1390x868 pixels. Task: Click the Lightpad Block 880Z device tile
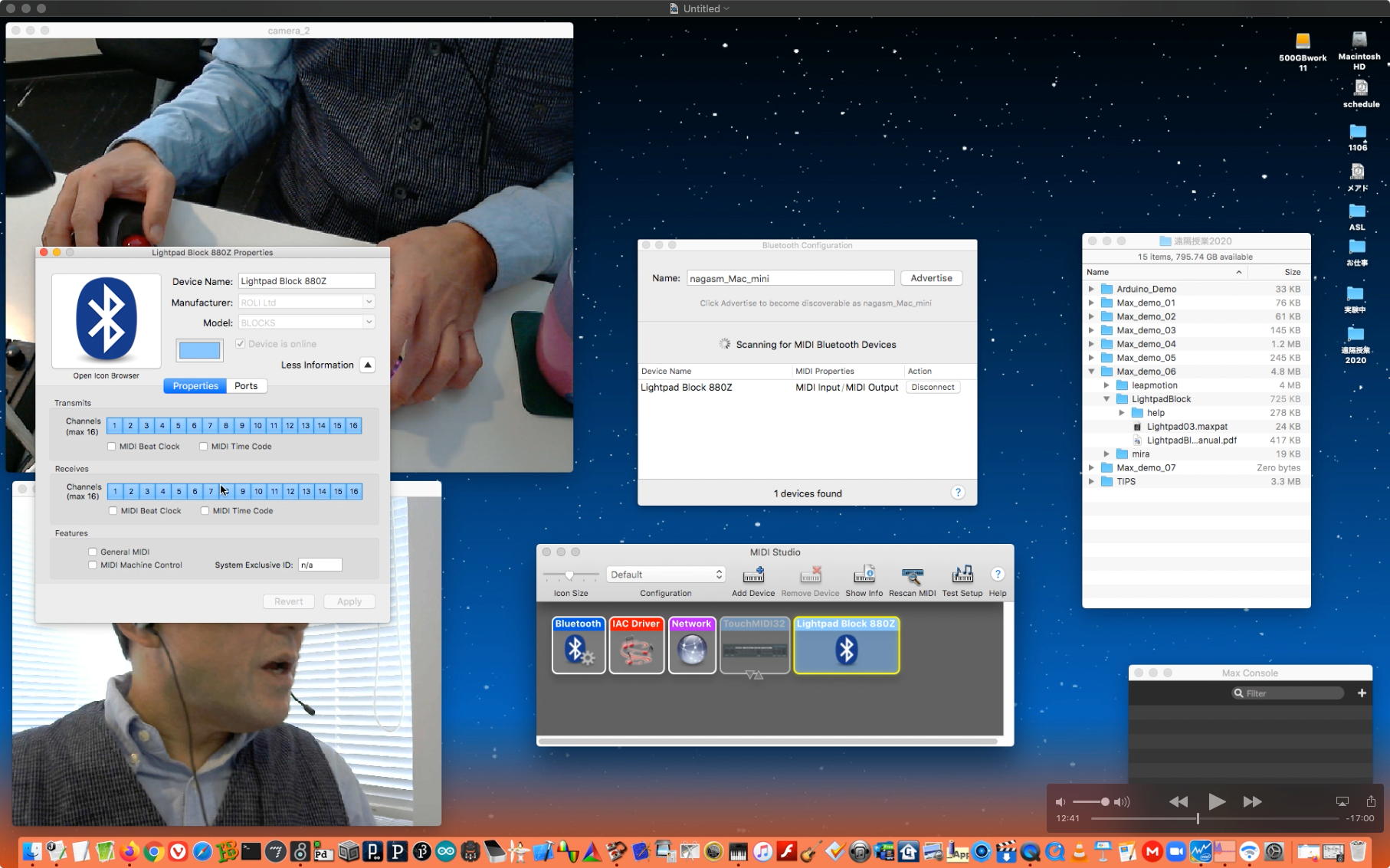(x=846, y=646)
